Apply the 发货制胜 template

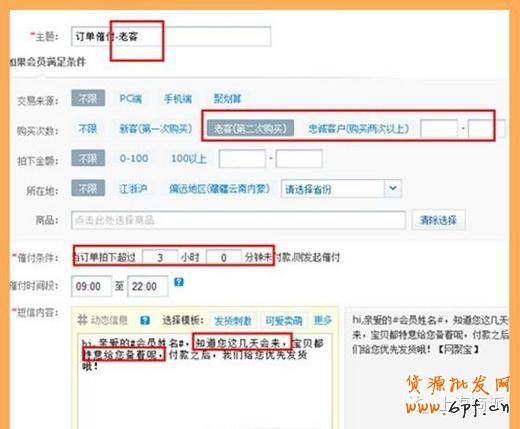click(x=233, y=321)
